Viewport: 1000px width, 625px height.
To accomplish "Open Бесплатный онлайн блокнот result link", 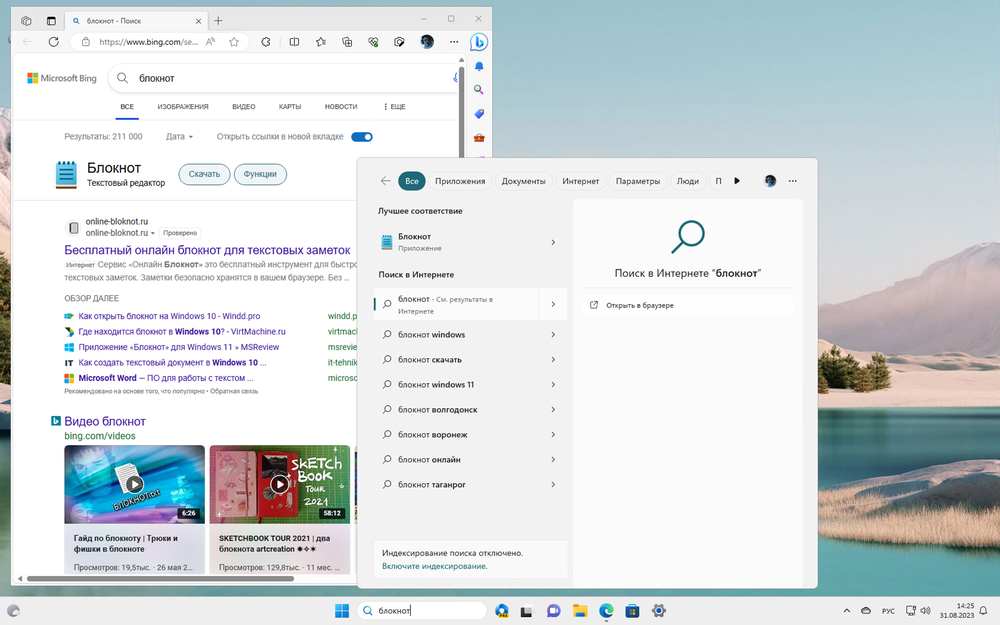I will tap(207, 250).
